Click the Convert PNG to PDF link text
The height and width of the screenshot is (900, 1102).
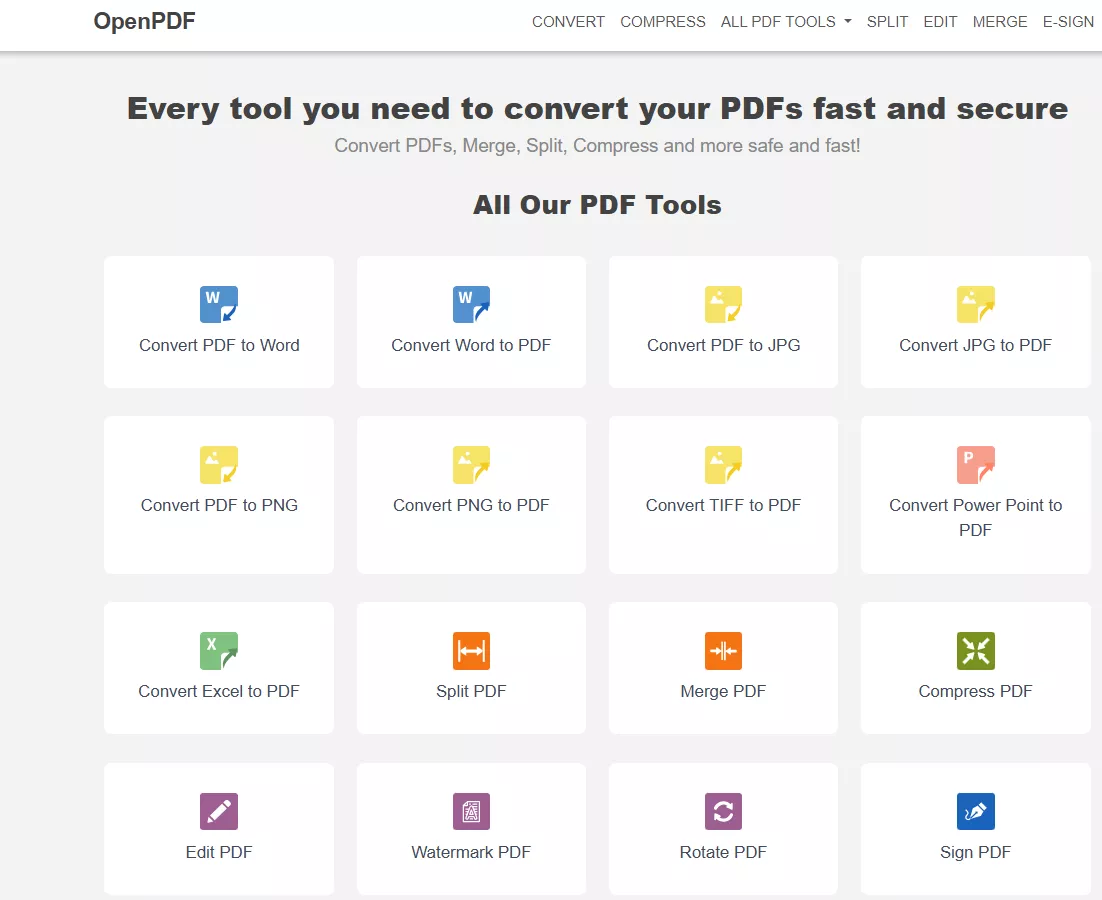coord(470,505)
